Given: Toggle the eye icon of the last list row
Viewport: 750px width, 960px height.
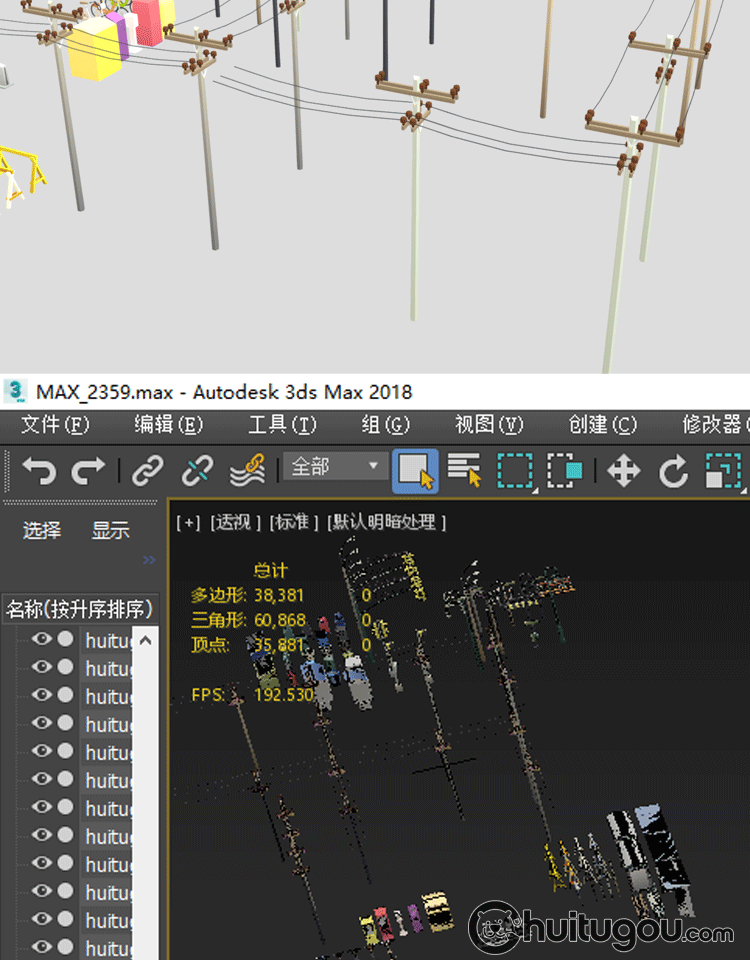Looking at the screenshot, I should (x=41, y=947).
